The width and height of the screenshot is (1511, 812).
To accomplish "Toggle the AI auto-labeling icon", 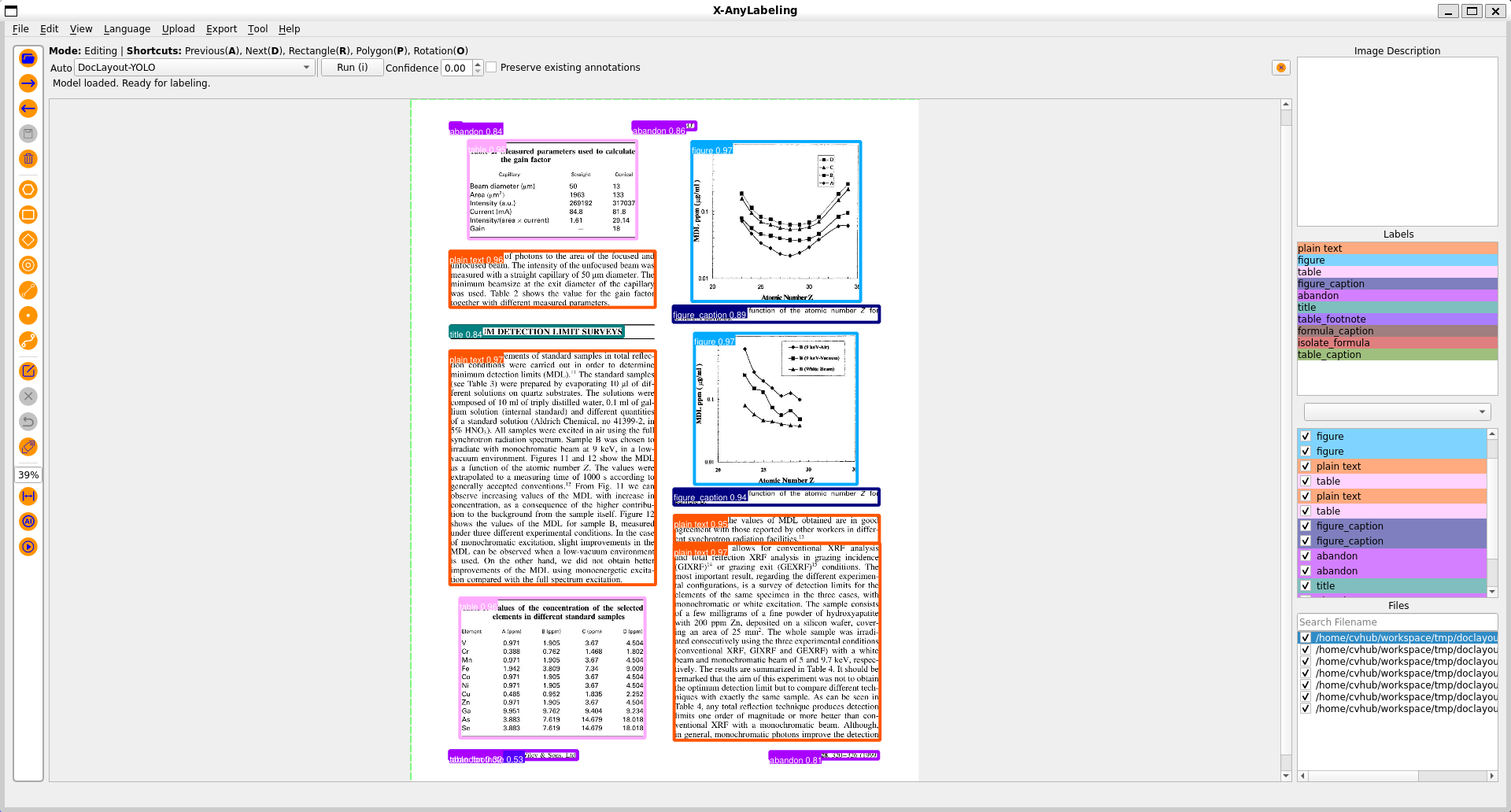I will (x=28, y=522).
